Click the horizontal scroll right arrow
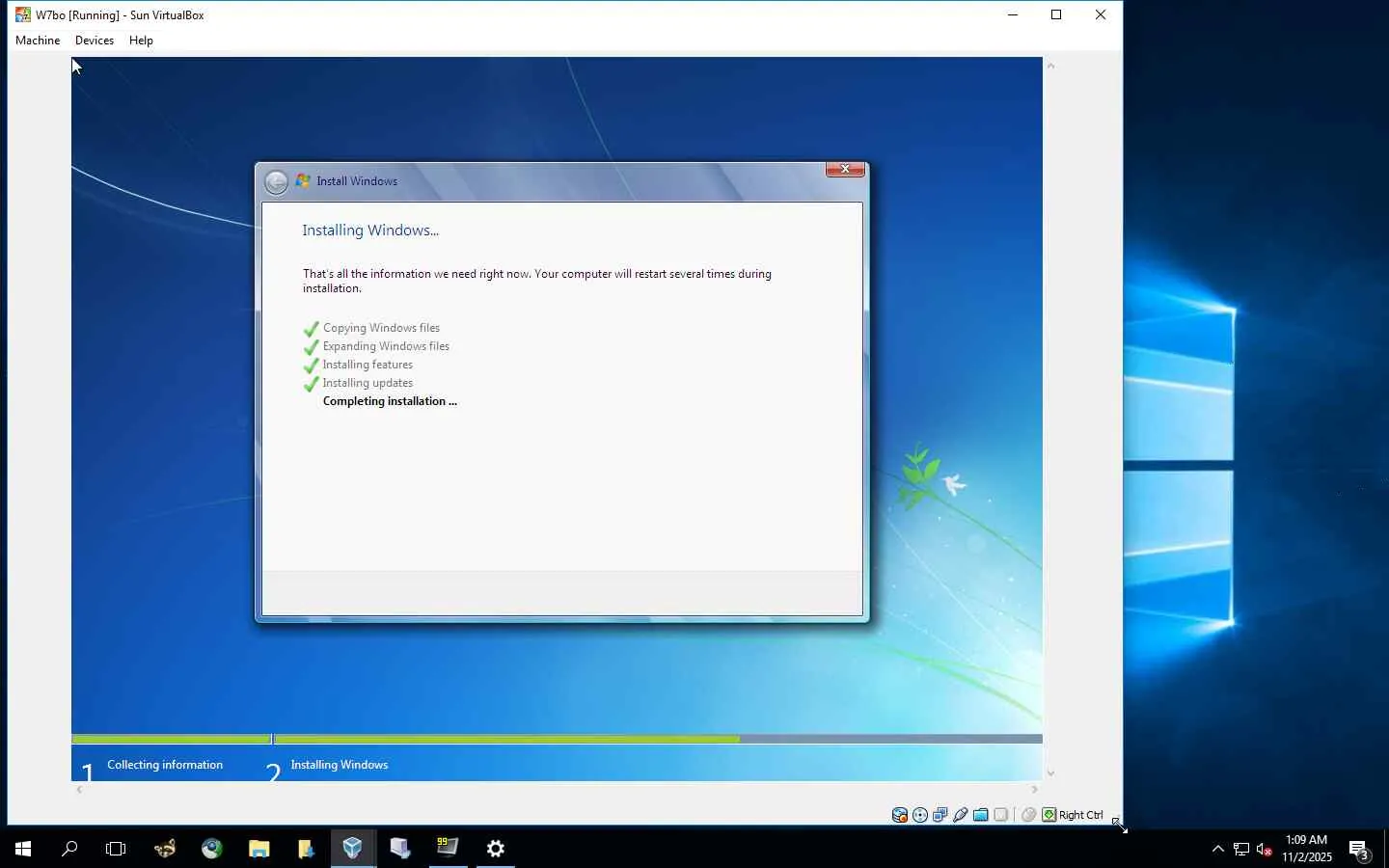 coord(1034,790)
